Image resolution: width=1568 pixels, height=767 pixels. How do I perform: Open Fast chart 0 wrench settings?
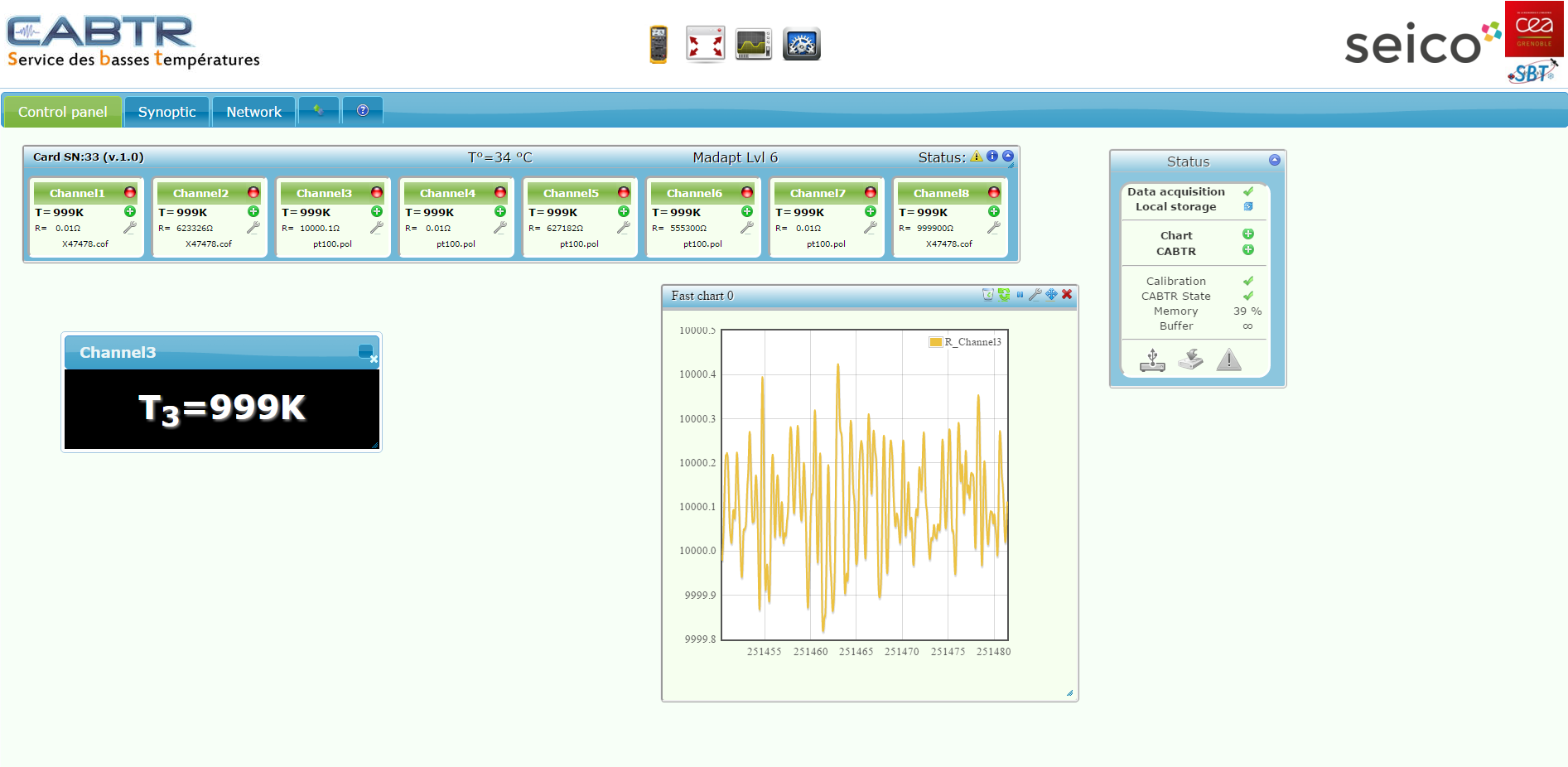coord(1035,295)
